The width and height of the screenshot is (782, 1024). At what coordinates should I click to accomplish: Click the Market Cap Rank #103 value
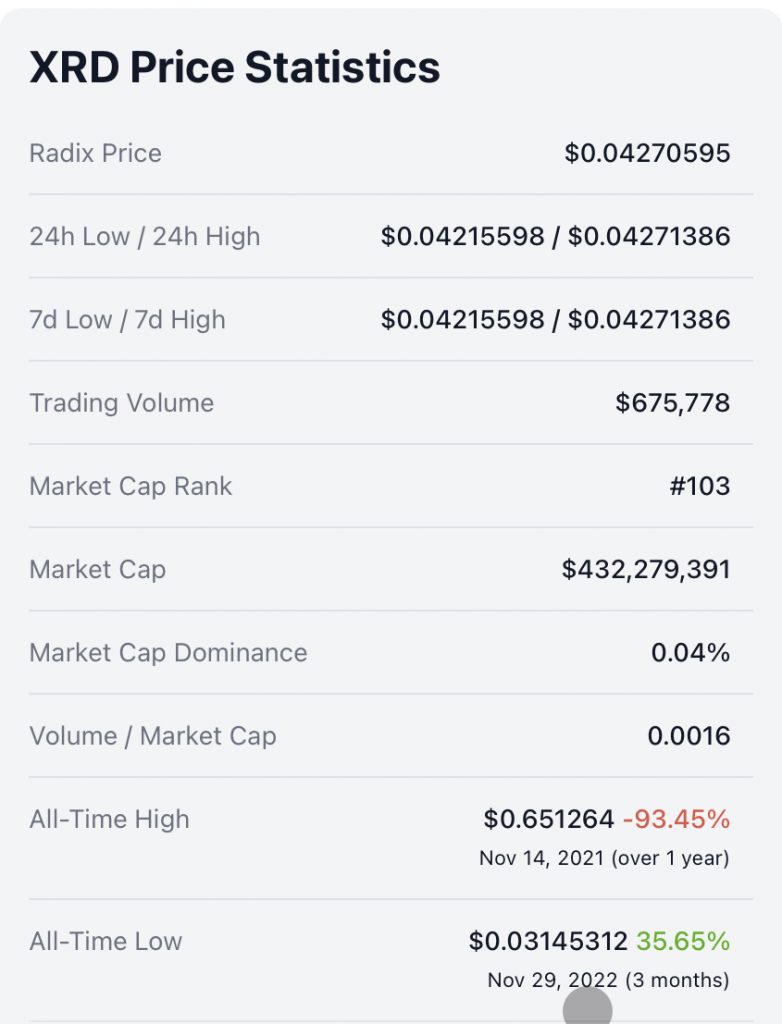coord(700,486)
